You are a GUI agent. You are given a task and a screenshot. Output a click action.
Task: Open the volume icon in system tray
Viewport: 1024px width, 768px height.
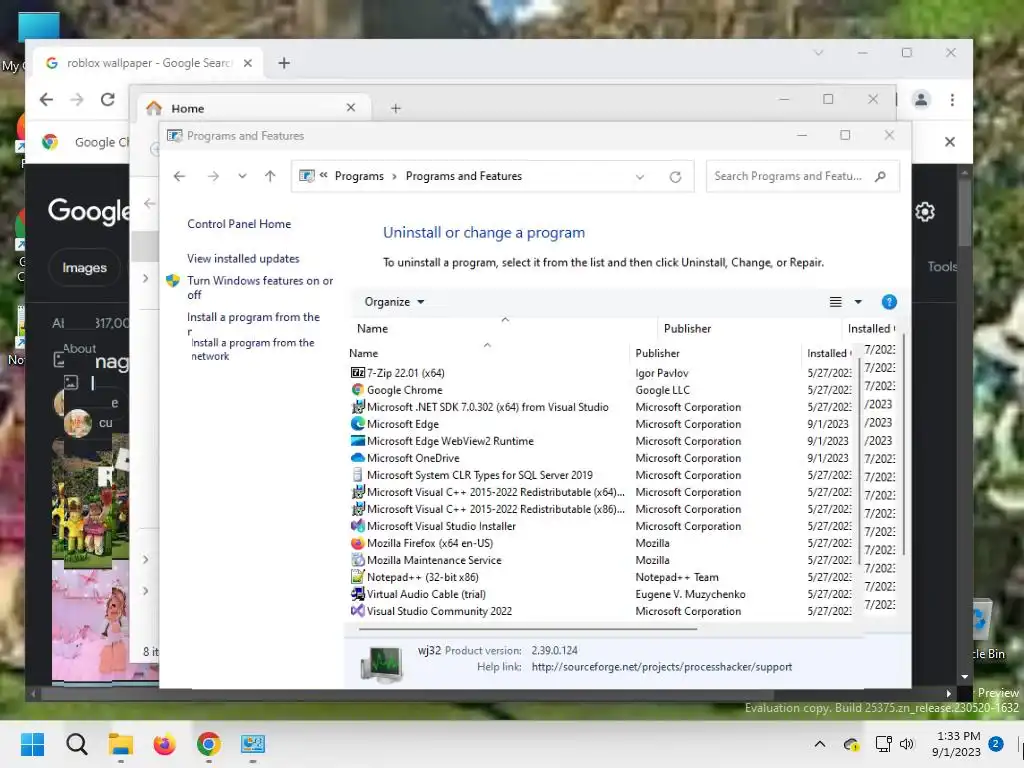pos(906,744)
